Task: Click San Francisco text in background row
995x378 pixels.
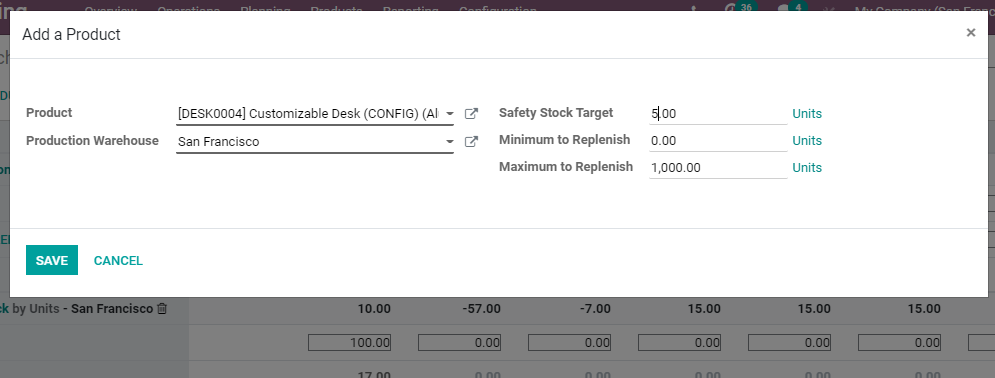Action: [x=112, y=309]
